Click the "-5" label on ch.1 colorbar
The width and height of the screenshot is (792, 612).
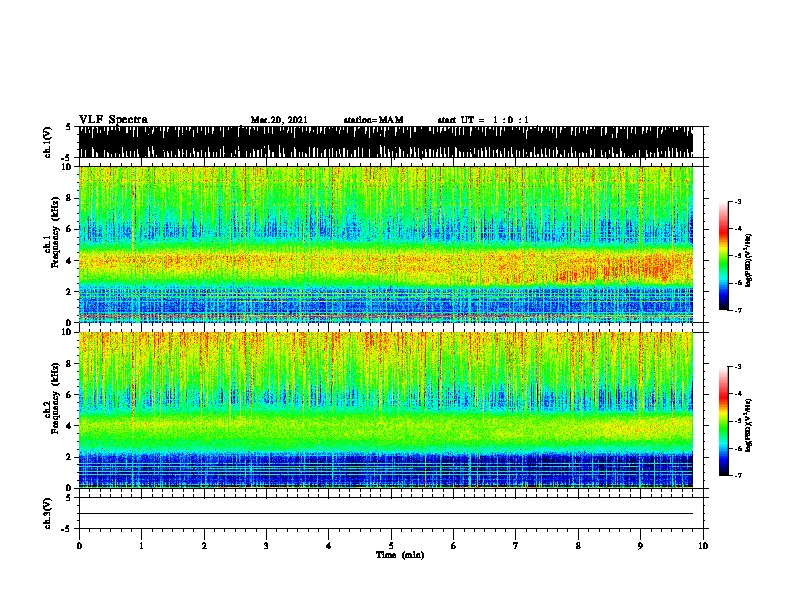tap(737, 256)
